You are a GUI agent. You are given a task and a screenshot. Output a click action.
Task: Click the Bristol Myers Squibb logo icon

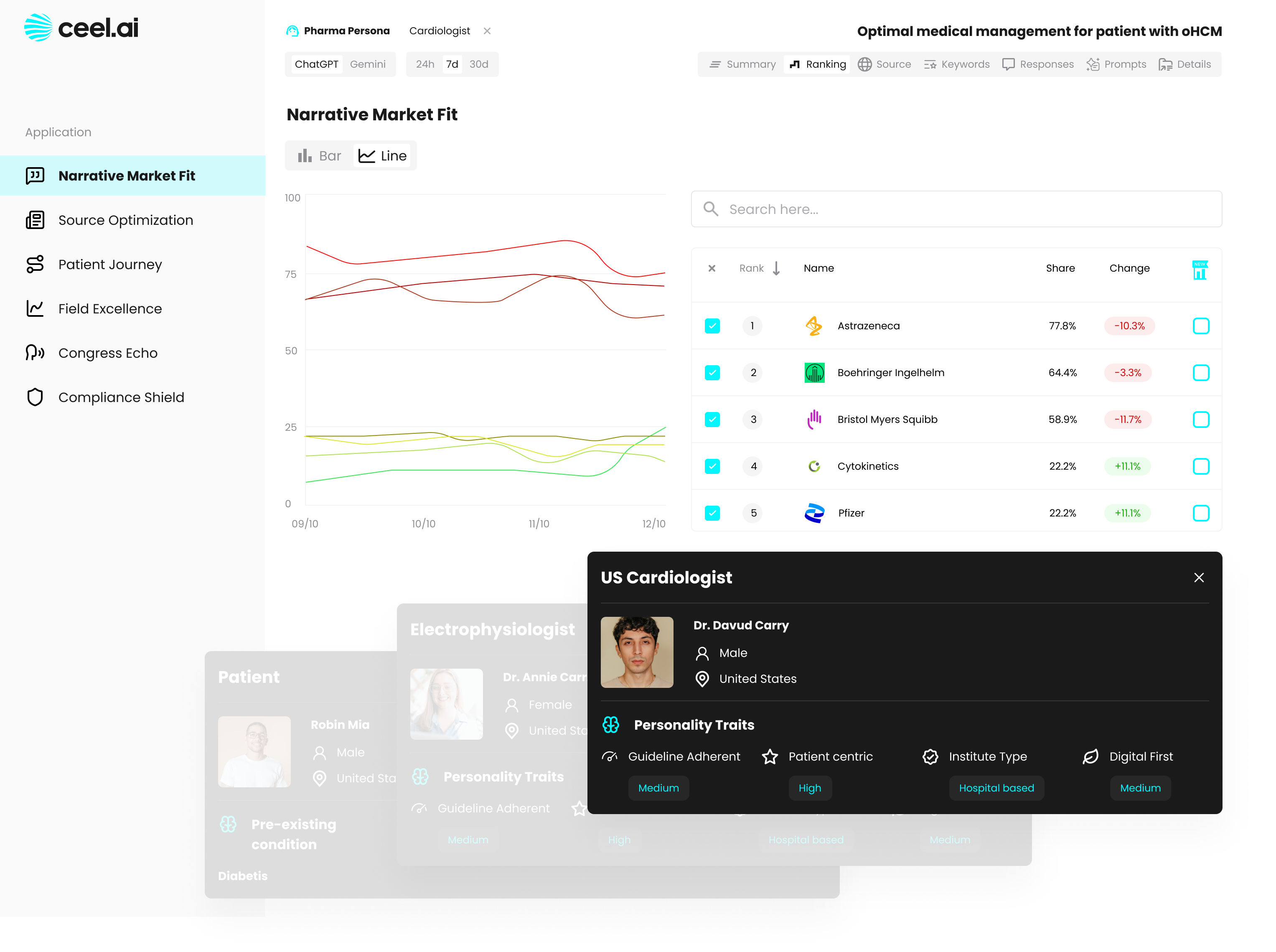tap(814, 419)
